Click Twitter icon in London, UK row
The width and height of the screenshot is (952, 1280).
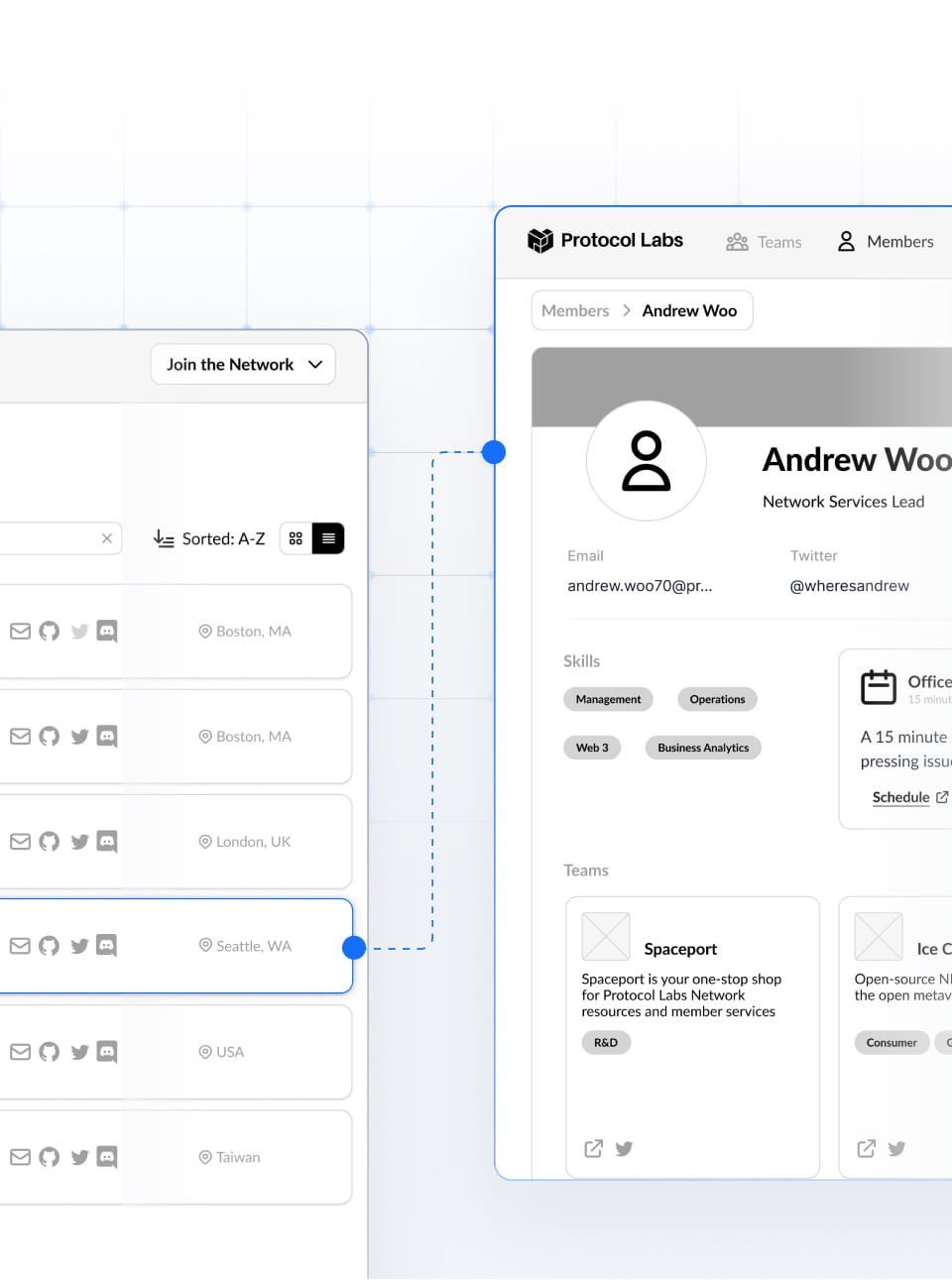click(79, 842)
